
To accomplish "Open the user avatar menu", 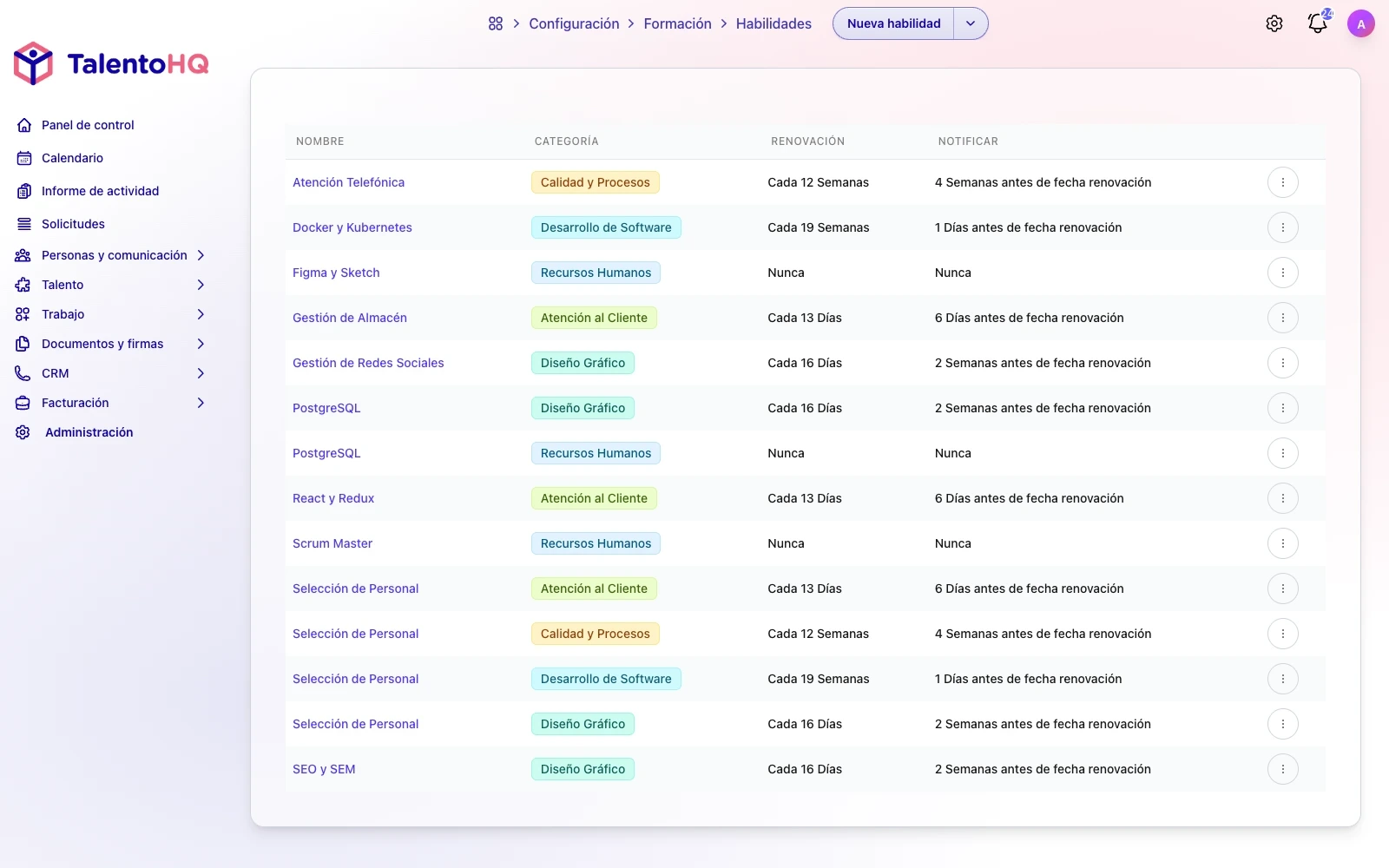I will pos(1361,23).
